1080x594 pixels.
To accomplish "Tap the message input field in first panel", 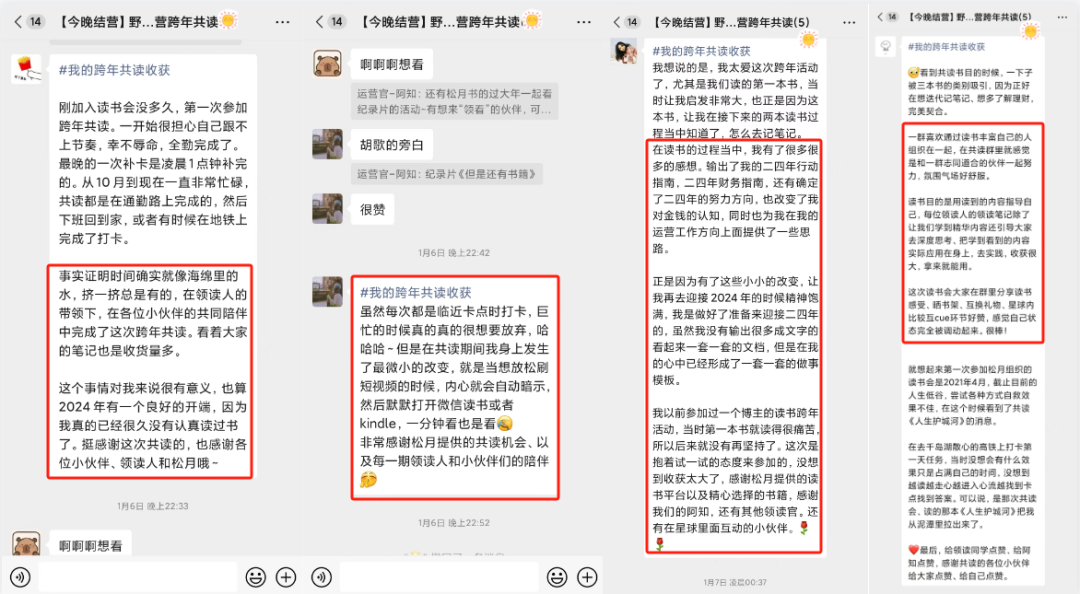I will 137,577.
